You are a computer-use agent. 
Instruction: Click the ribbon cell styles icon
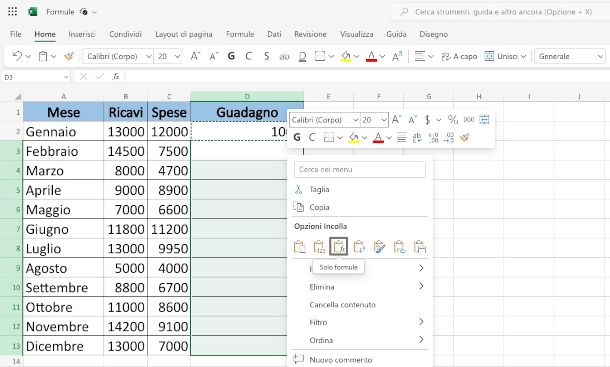point(397,56)
